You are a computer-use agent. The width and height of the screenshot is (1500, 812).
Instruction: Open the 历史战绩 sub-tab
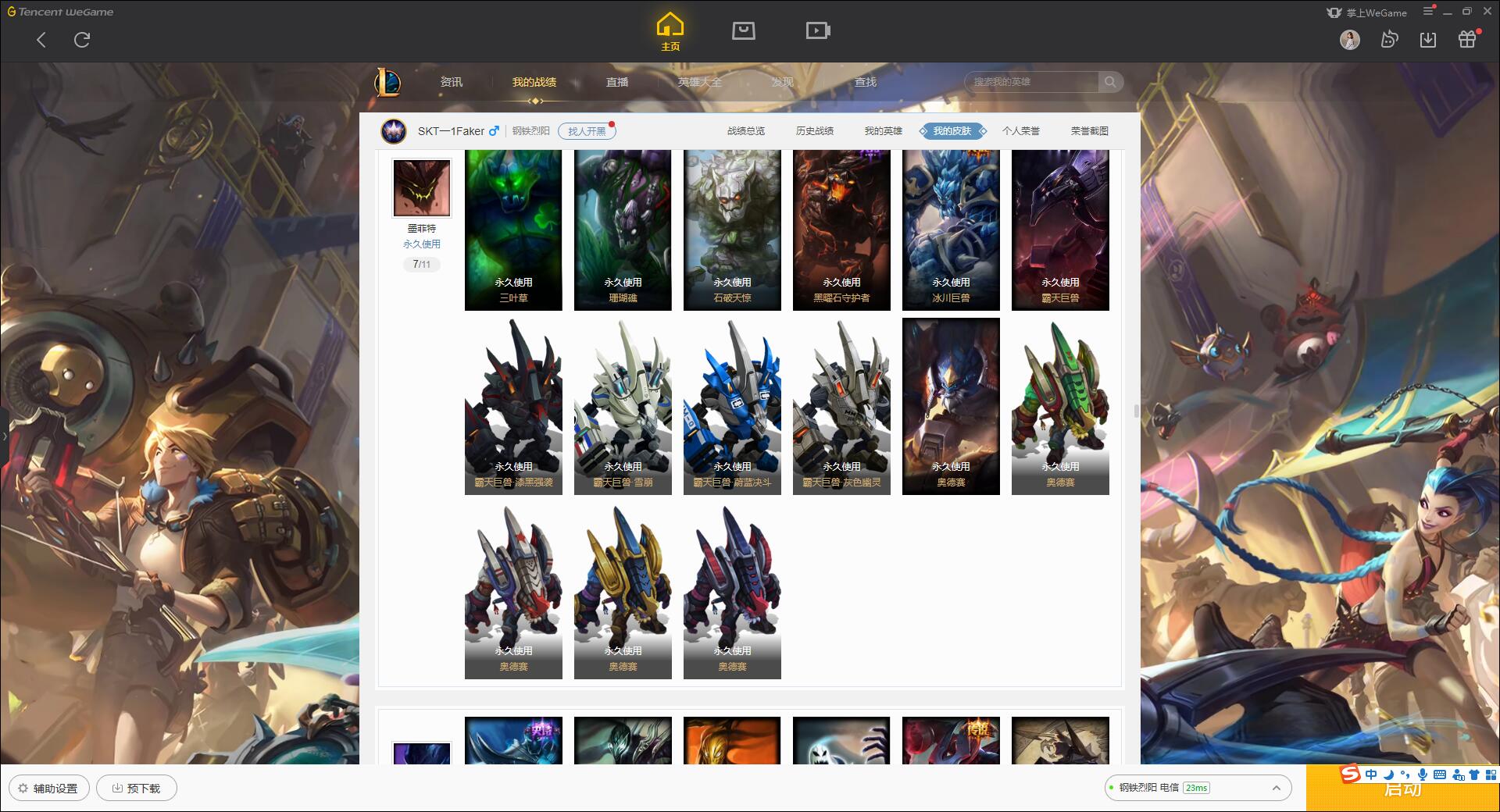pyautogui.click(x=815, y=131)
